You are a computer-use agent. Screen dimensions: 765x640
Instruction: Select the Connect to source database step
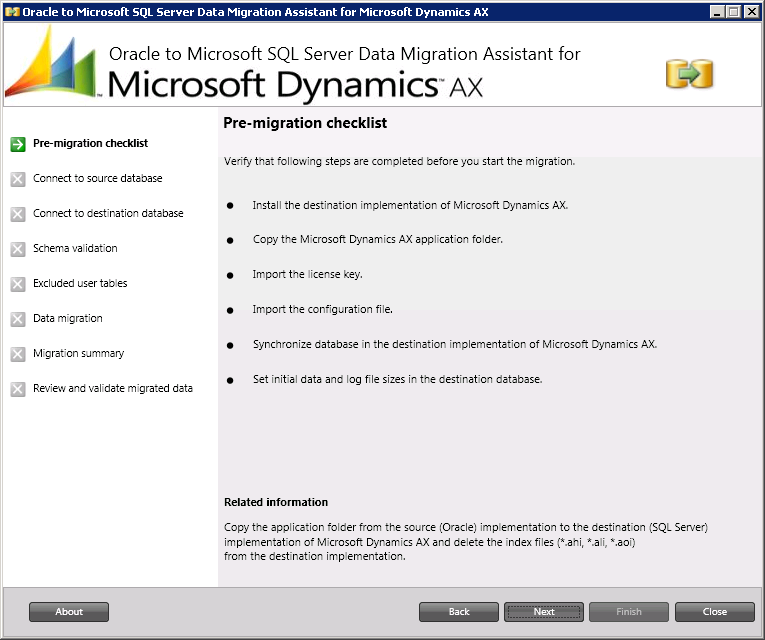coord(97,178)
